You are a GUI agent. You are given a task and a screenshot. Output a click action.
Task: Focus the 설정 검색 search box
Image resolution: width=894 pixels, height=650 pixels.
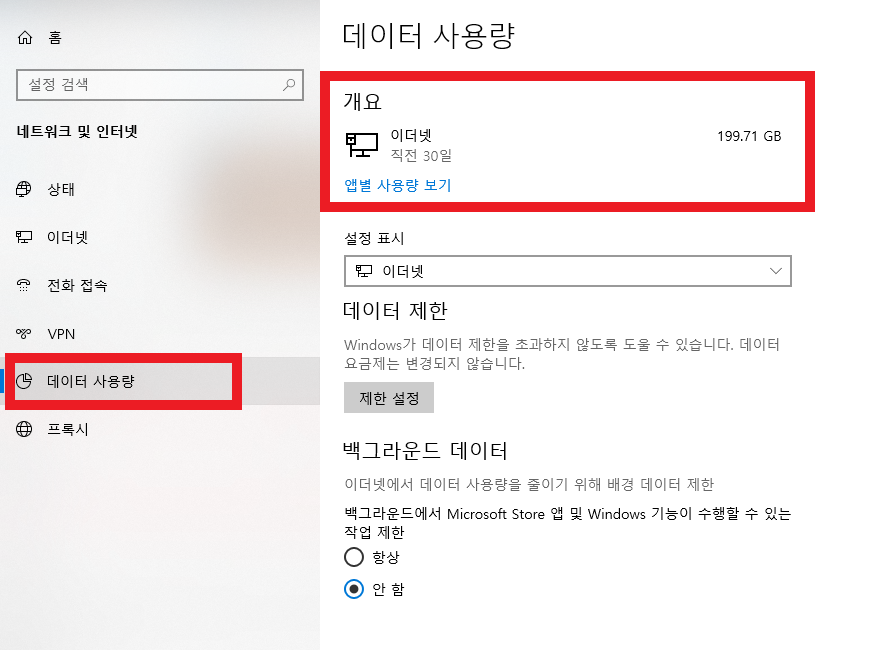coord(160,85)
